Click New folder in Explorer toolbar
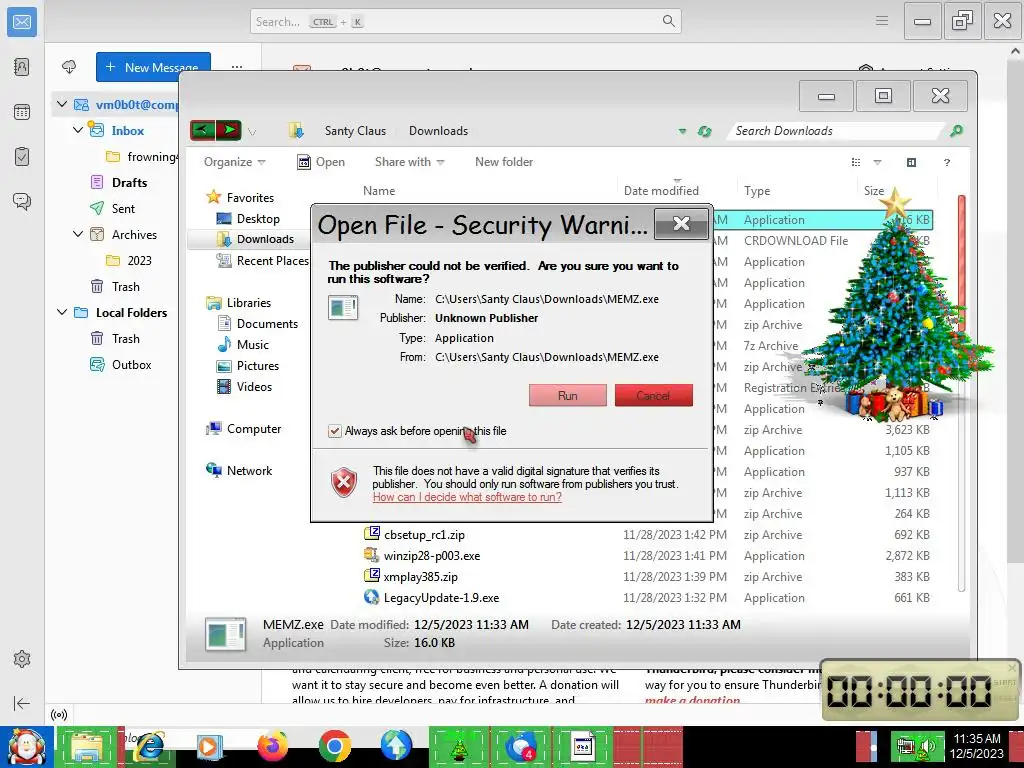The image size is (1024, 768). pyautogui.click(x=504, y=162)
